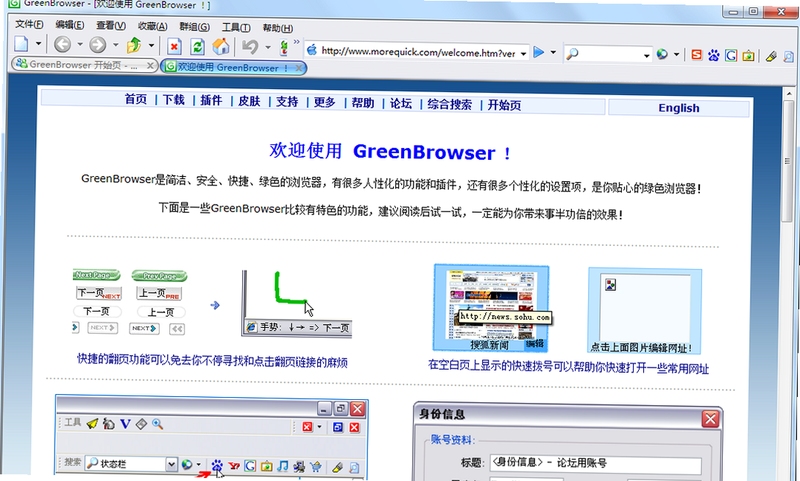The image size is (800, 481).
Task: Click the 综合搜索 navigation link
Action: [x=449, y=105]
